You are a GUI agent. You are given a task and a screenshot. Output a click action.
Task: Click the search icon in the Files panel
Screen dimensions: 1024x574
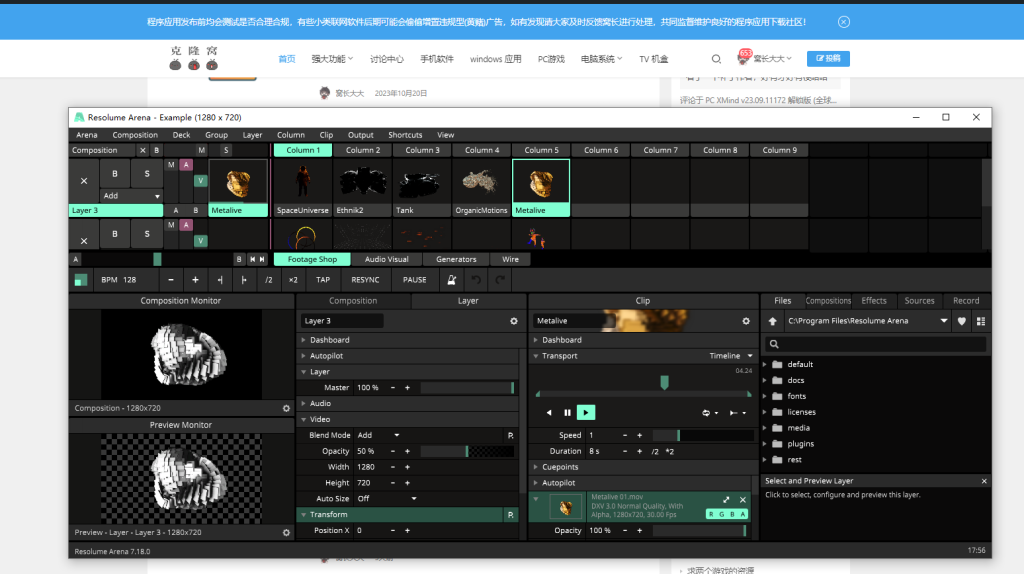click(x=774, y=344)
